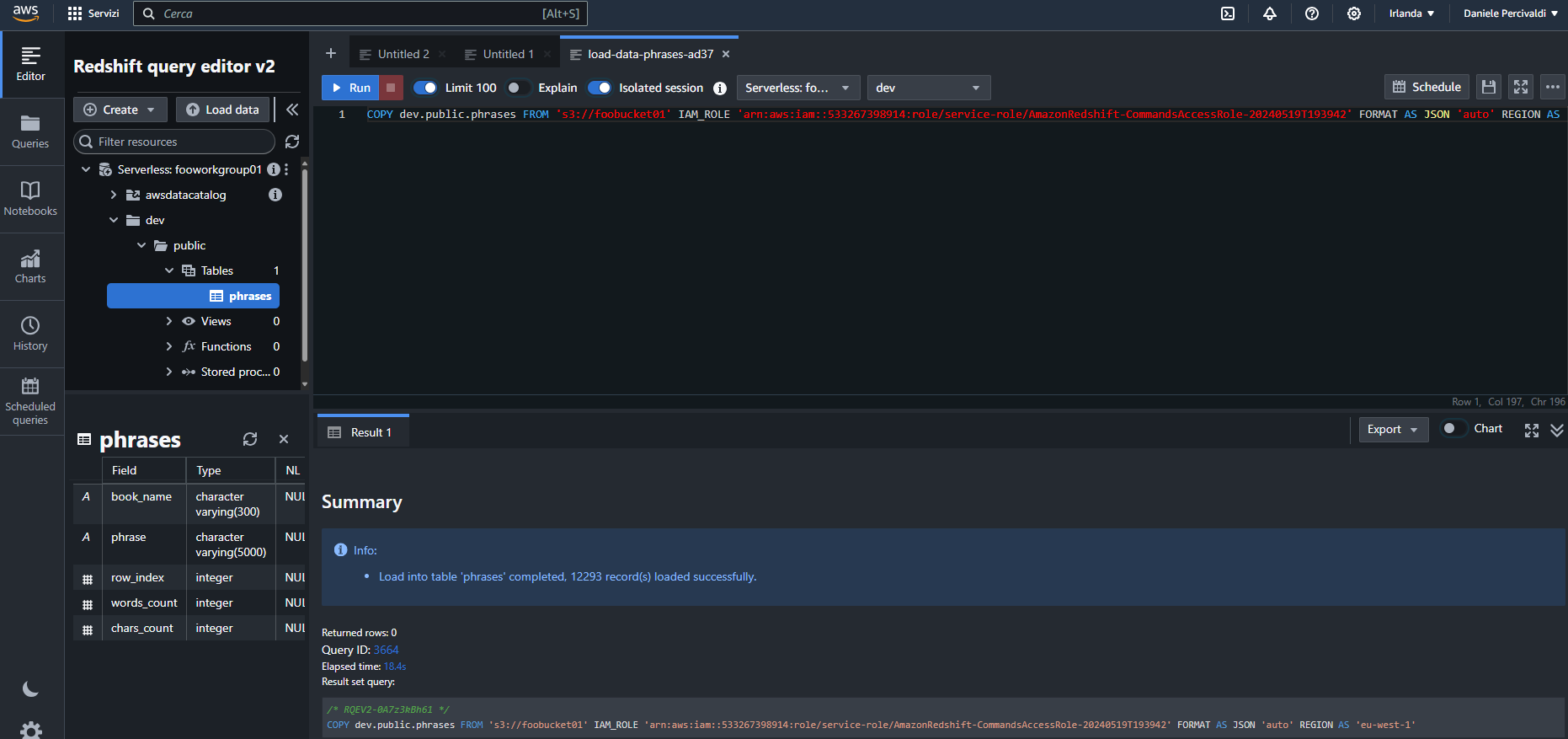1568x739 pixels.
Task: Open the Scheduled queries section
Action: [x=31, y=401]
